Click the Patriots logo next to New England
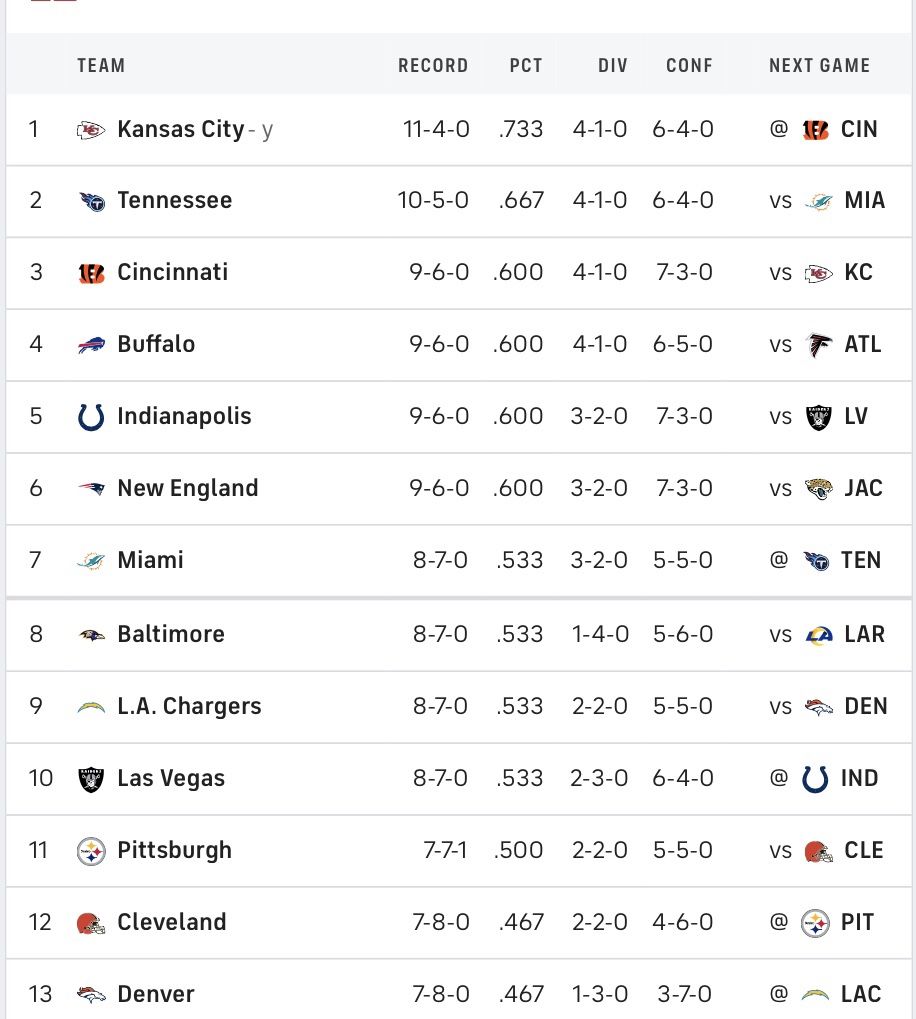 pos(91,489)
